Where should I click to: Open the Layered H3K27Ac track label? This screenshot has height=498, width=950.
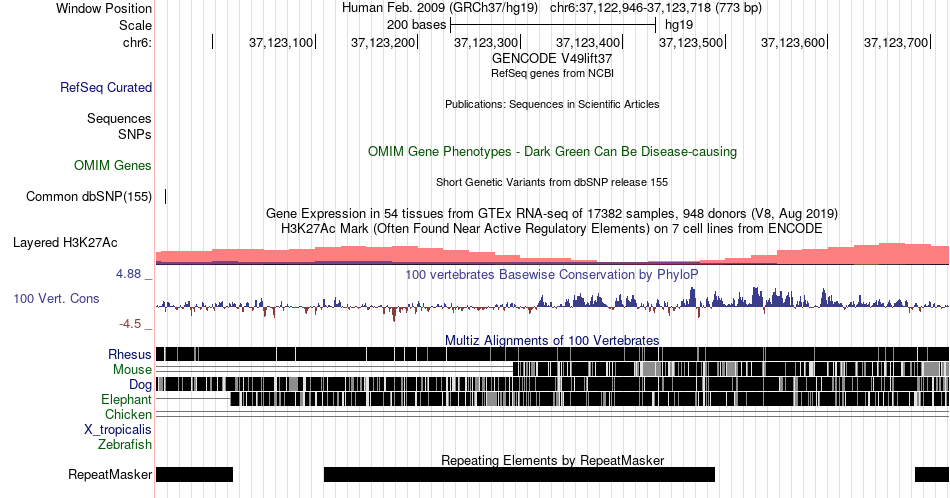click(x=65, y=242)
